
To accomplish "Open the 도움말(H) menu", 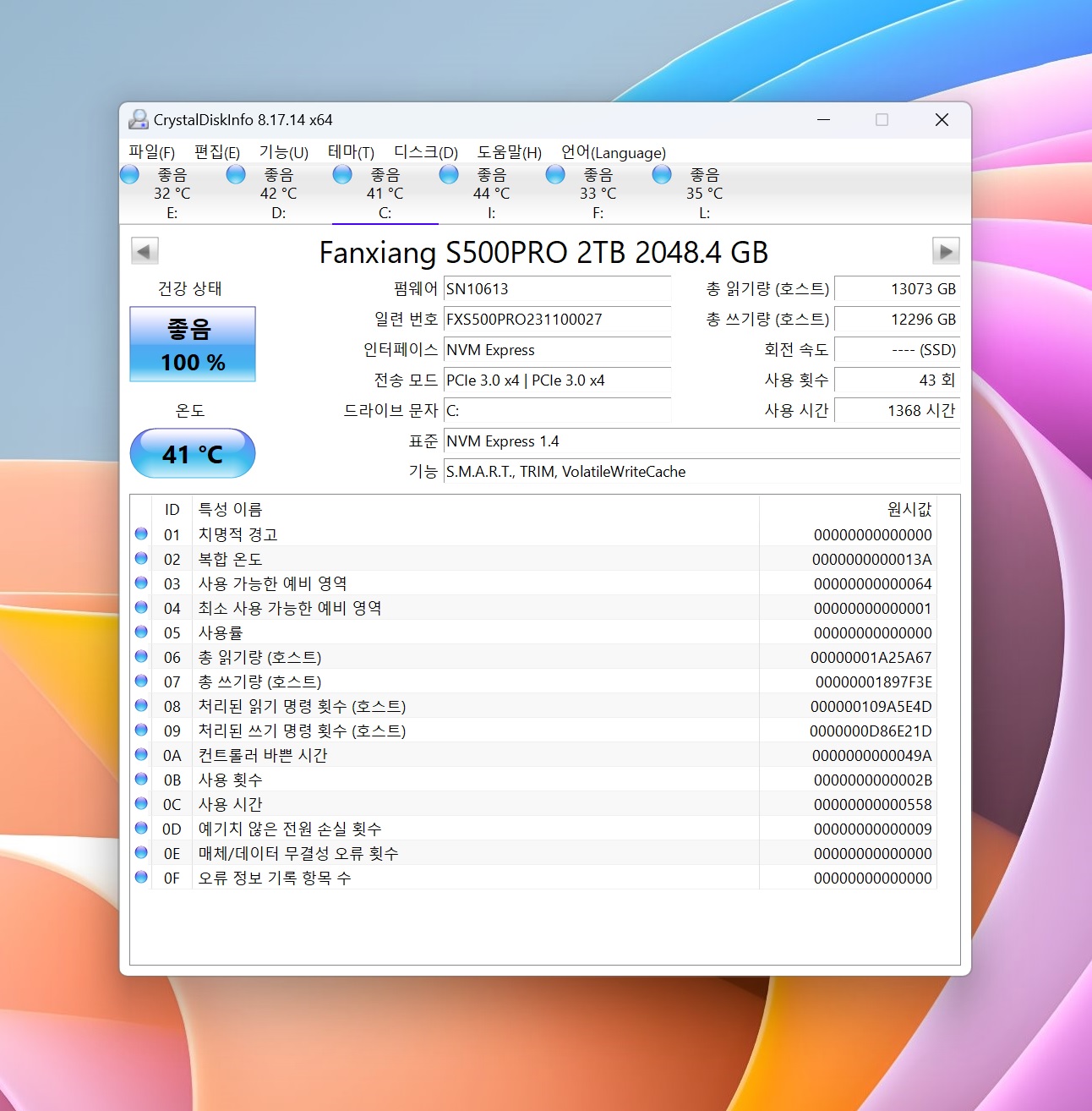I will (510, 152).
